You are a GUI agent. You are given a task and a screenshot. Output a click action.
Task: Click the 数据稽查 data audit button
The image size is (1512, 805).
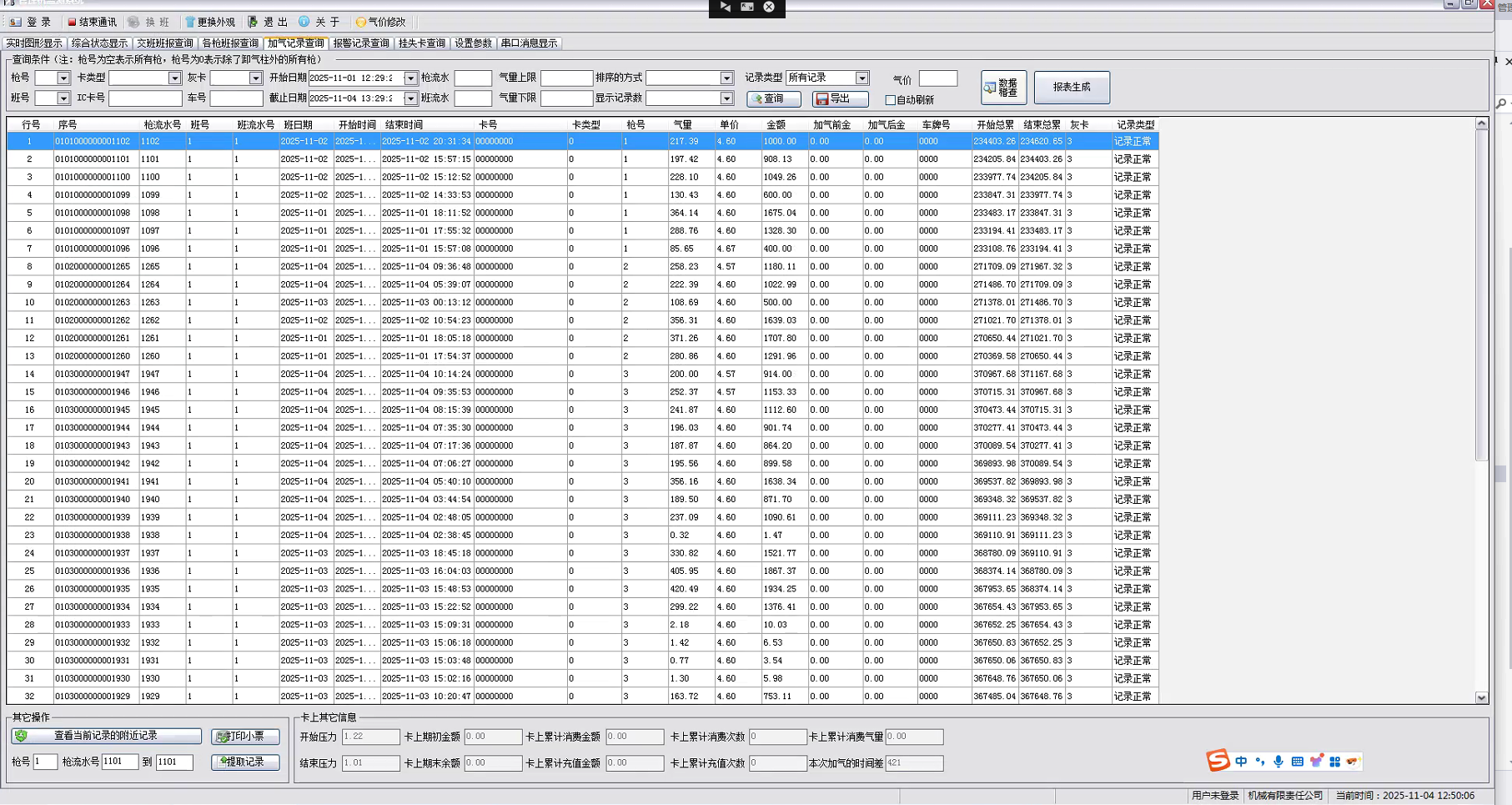1002,87
